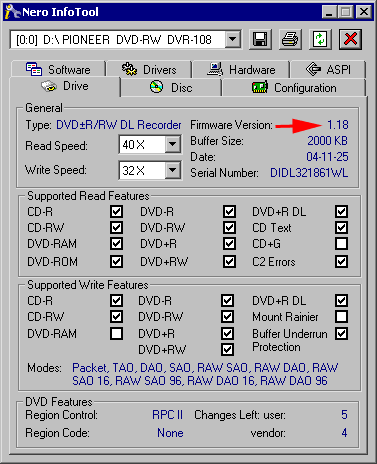This screenshot has height=464, width=377.
Task: Click the buffer size value 2000 KB
Action: click(x=327, y=141)
